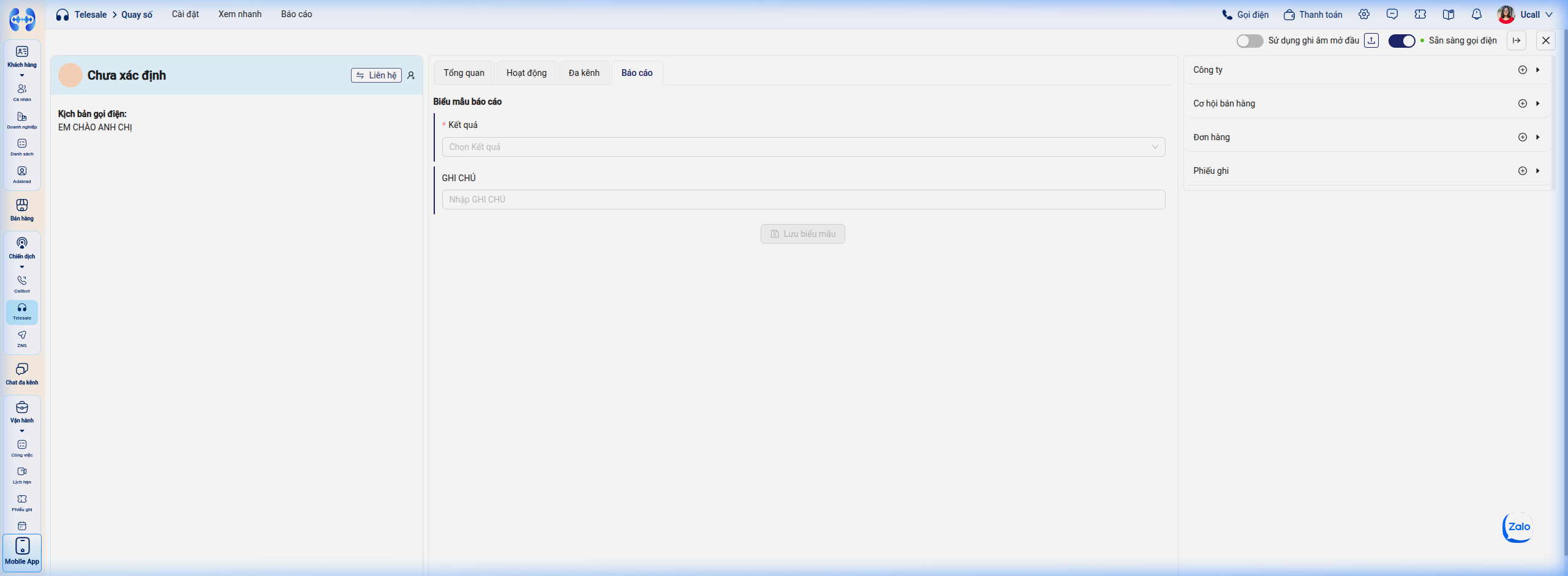Viewport: 1568px width, 576px height.
Task: Click the GHI CHÚ input field
Action: [x=804, y=200]
